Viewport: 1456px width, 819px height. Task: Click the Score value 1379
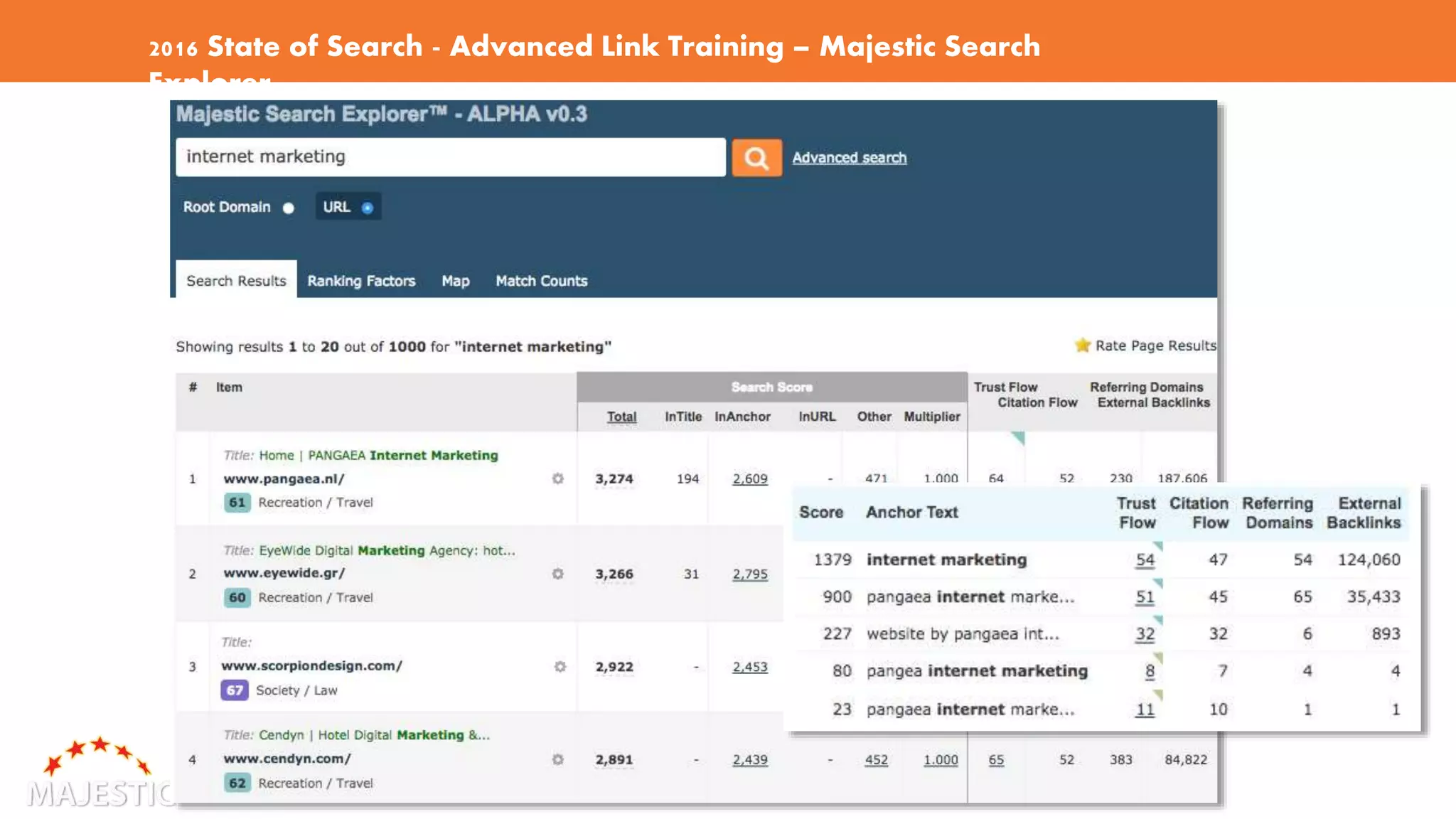[833, 560]
